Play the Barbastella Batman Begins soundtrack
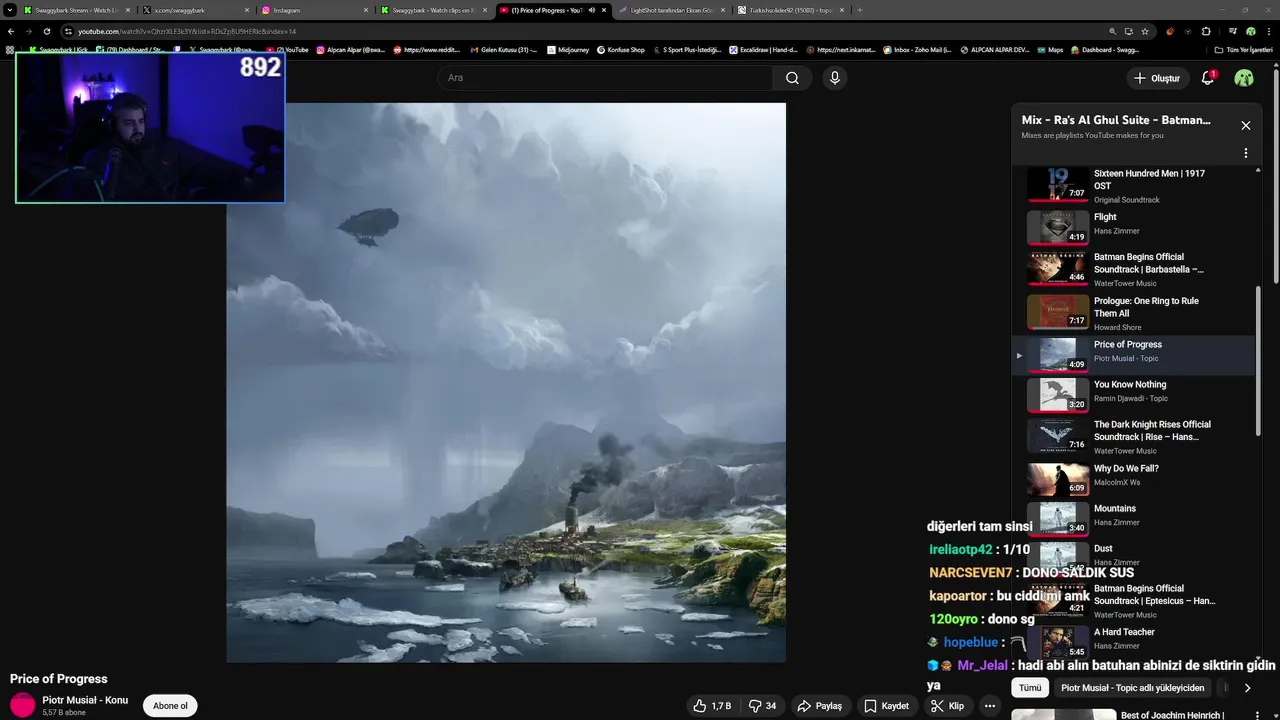 pyautogui.click(x=1132, y=269)
